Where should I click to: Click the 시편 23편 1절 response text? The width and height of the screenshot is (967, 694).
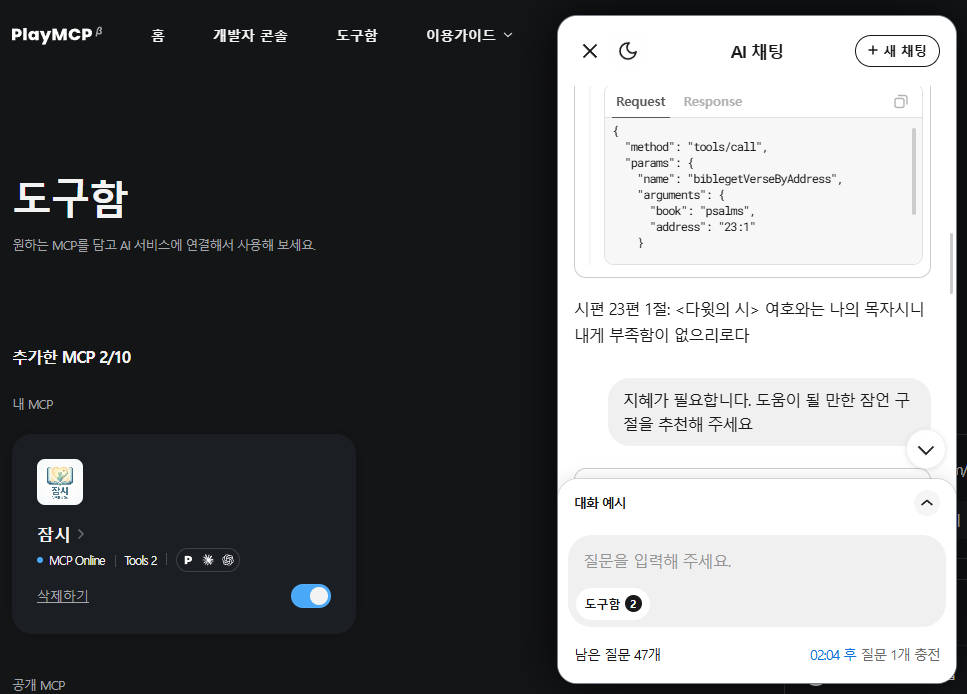tap(749, 322)
